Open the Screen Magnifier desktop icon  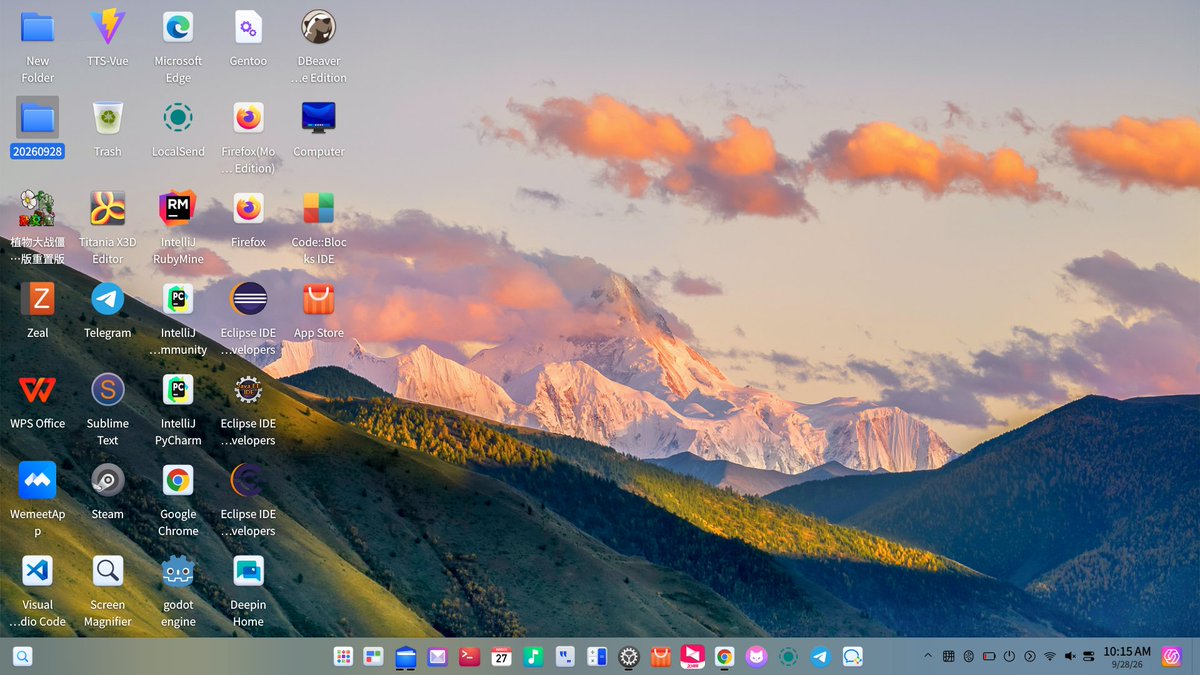[x=108, y=570]
